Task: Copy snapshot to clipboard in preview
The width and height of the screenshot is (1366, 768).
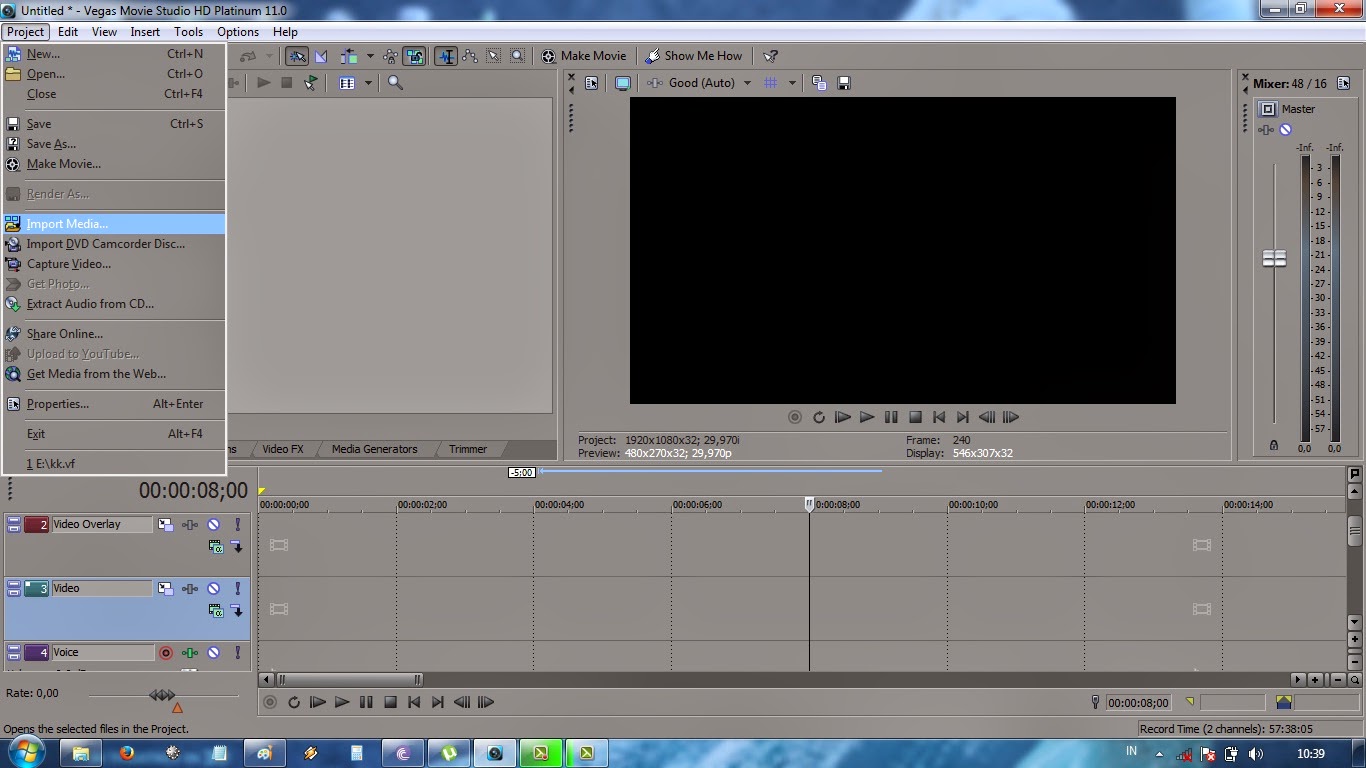Action: pyautogui.click(x=819, y=83)
